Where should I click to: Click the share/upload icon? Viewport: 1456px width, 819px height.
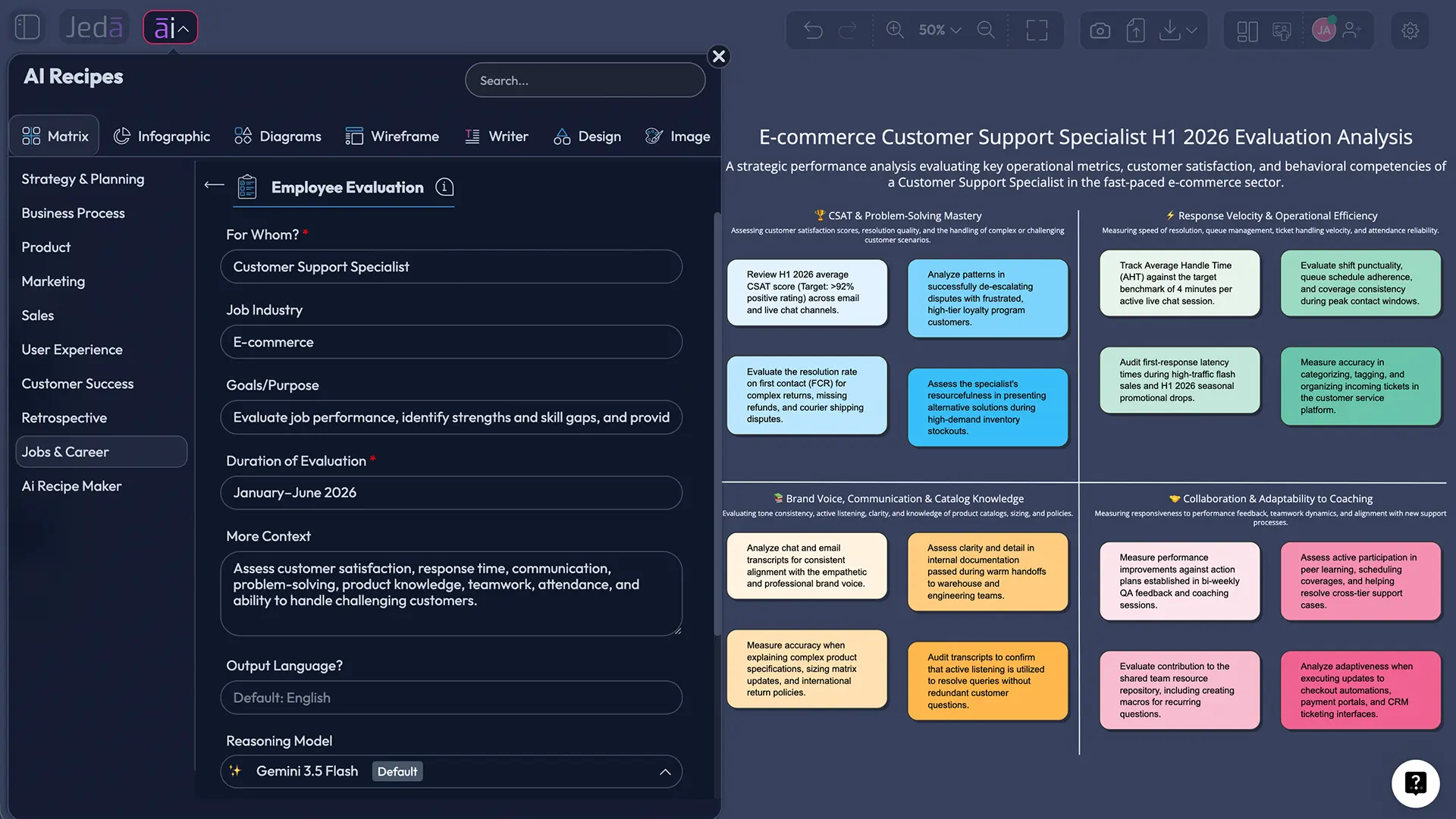click(1135, 30)
